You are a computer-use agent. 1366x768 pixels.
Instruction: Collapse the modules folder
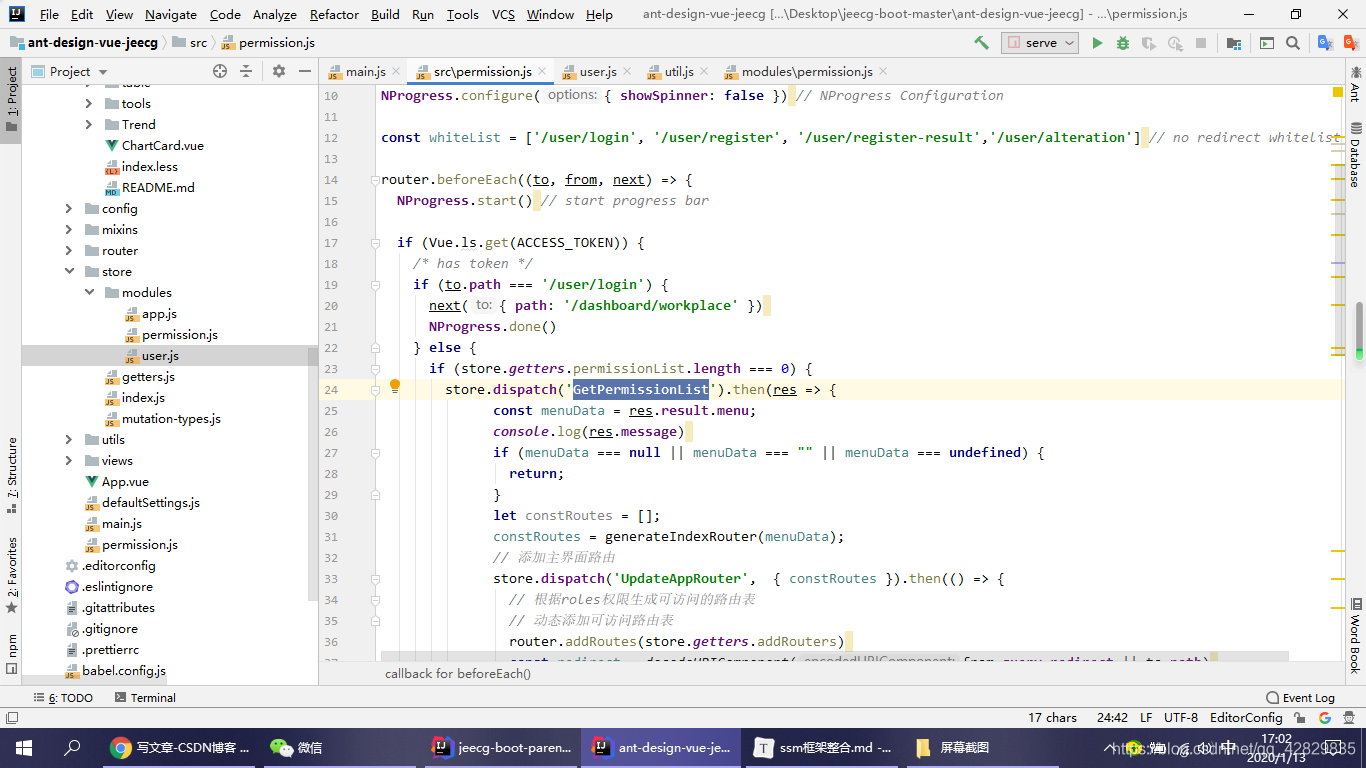88,292
